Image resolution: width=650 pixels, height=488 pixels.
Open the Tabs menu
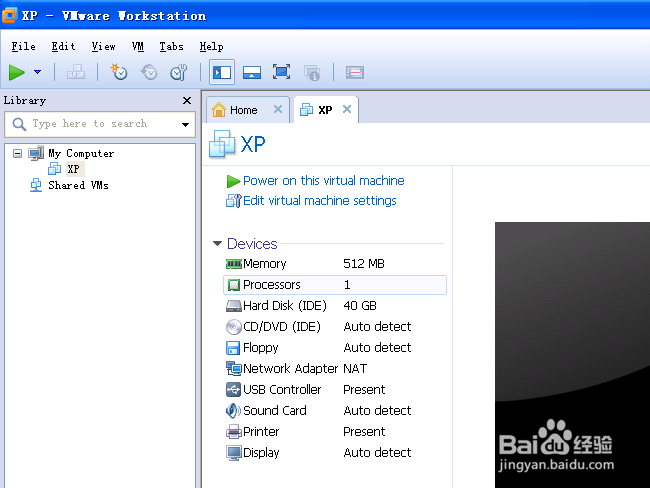(x=172, y=46)
